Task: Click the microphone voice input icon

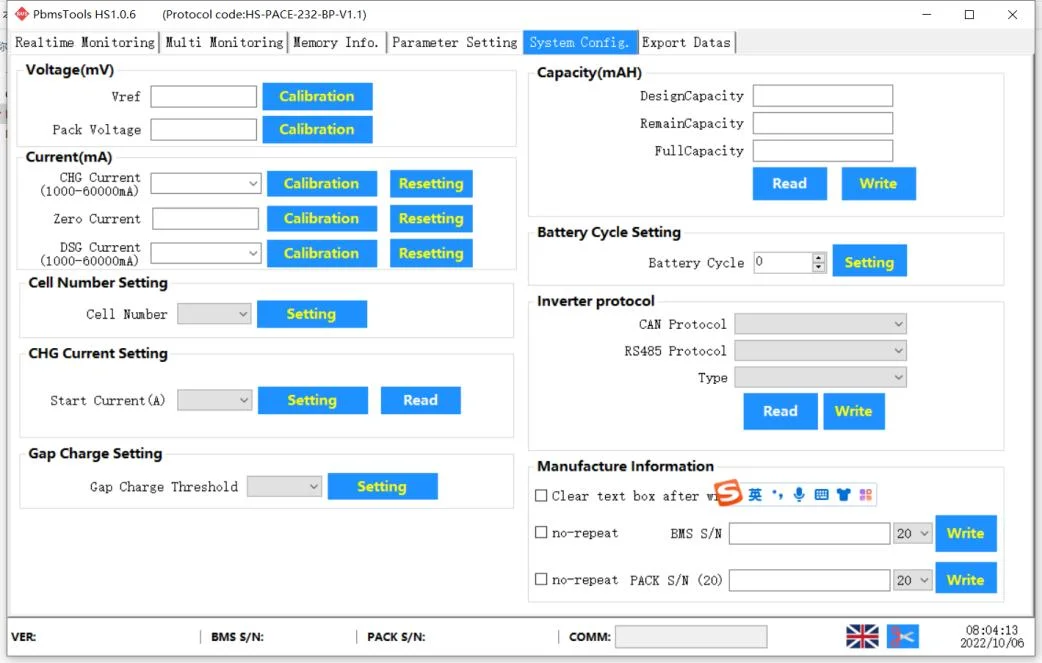Action: 799,495
